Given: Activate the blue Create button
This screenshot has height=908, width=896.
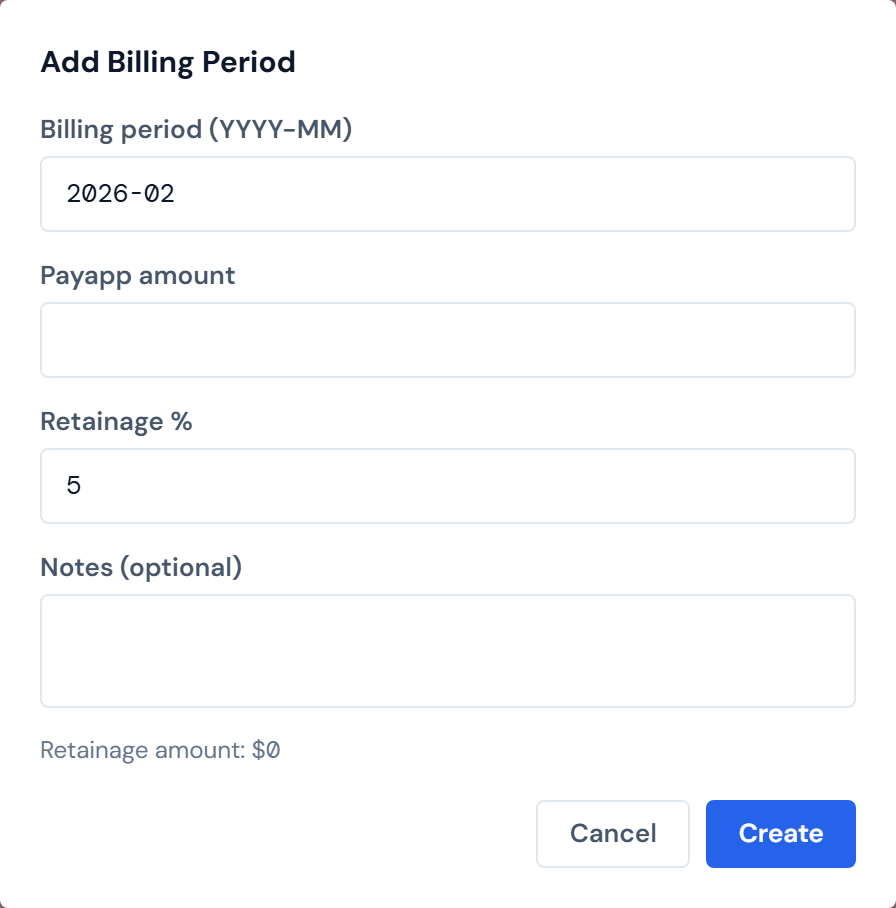Looking at the screenshot, I should pos(780,833).
